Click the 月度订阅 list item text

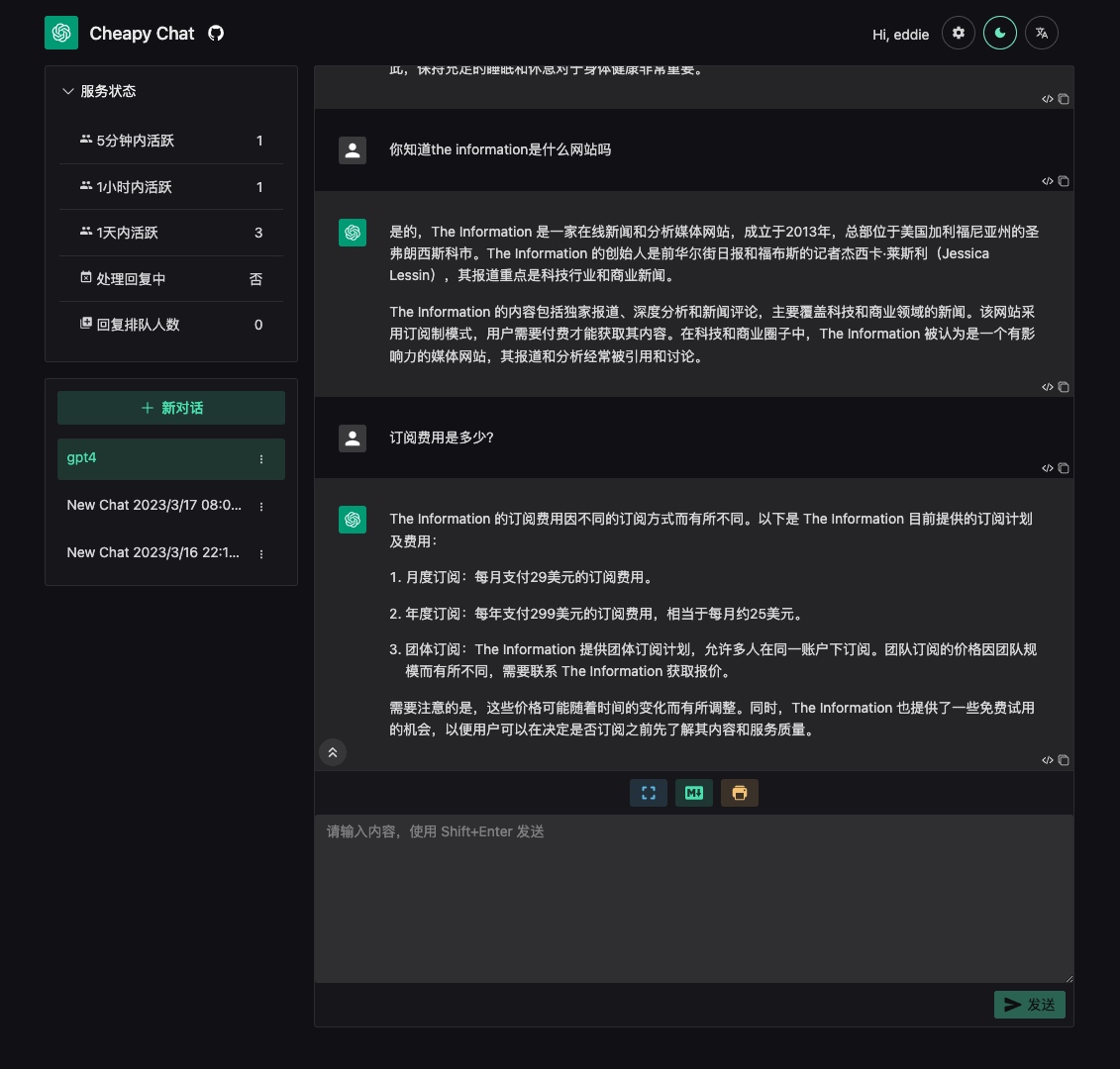[x=529, y=577]
